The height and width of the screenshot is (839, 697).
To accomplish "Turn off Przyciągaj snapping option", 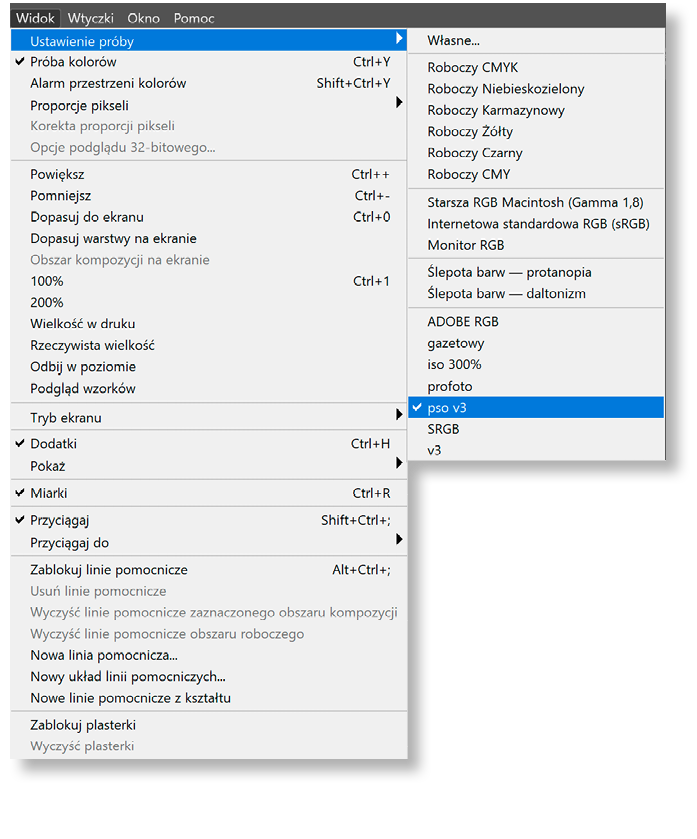I will (60, 520).
